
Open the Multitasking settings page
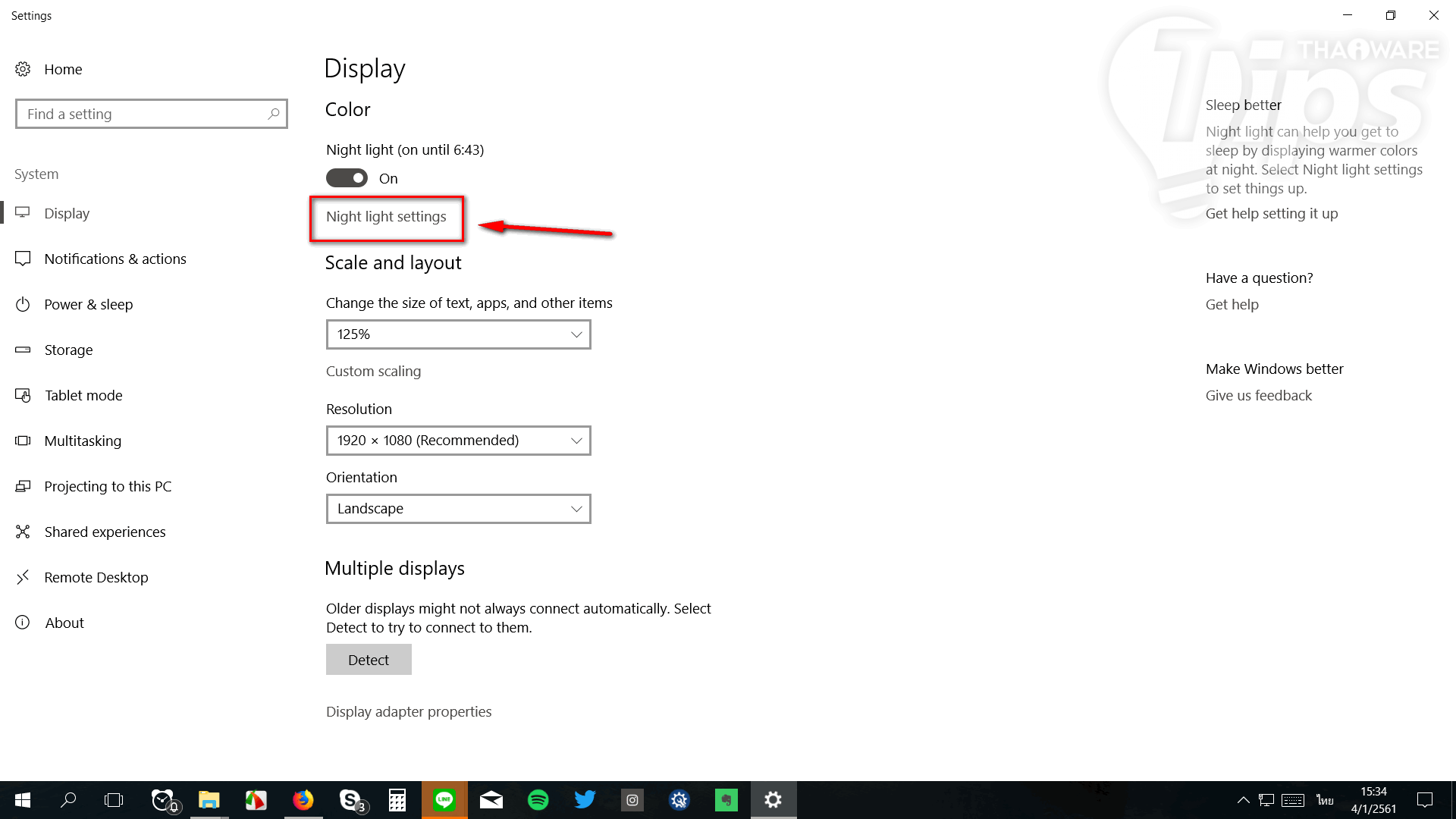83,441
